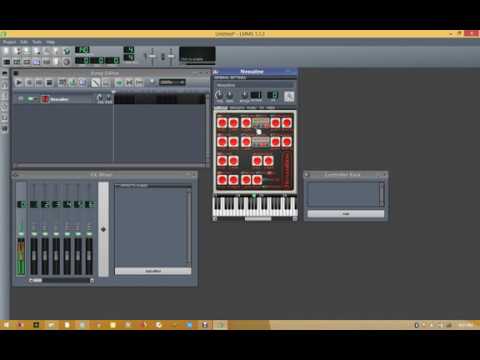Toggle the Effects Chain enable checkbox

pyautogui.click(x=117, y=186)
